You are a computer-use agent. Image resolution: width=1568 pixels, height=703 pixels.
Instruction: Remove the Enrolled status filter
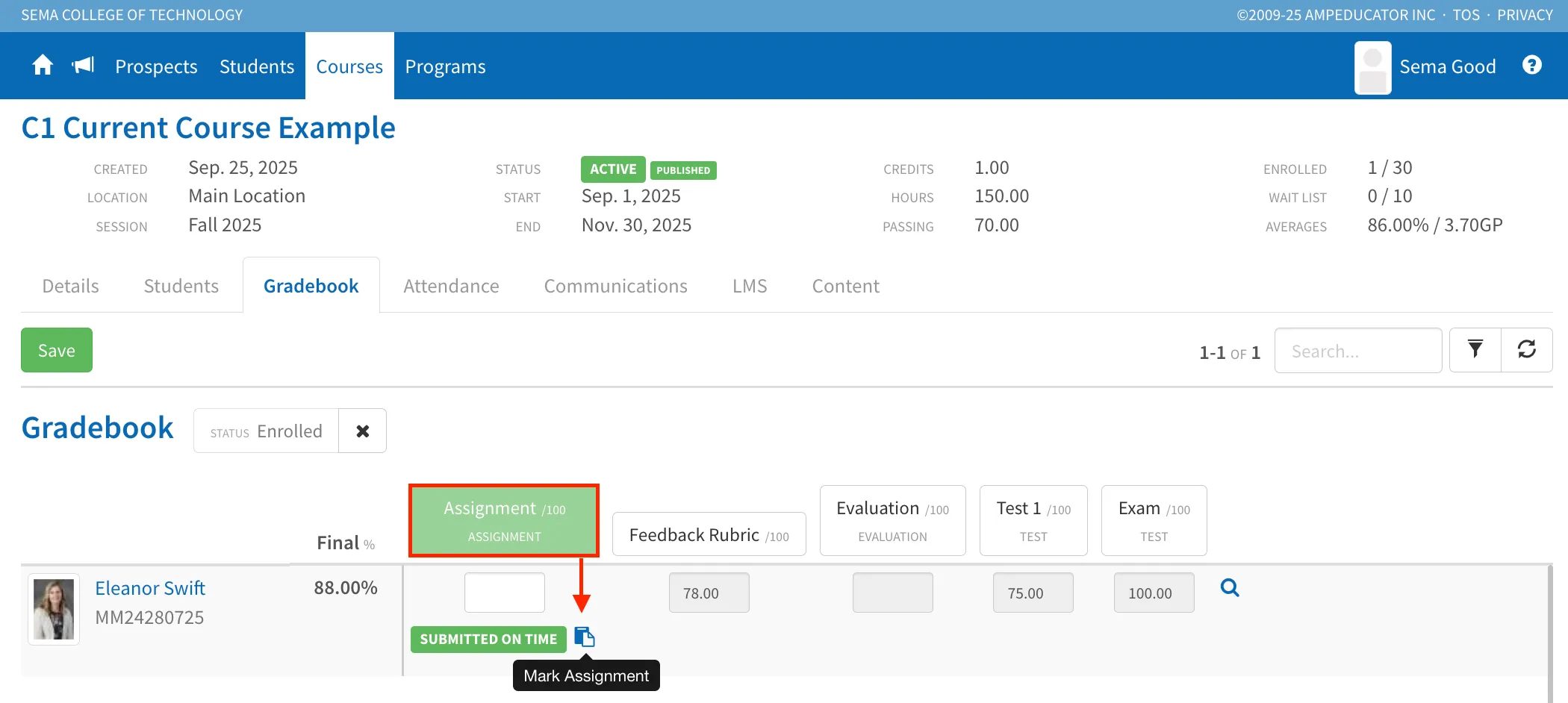(x=363, y=431)
